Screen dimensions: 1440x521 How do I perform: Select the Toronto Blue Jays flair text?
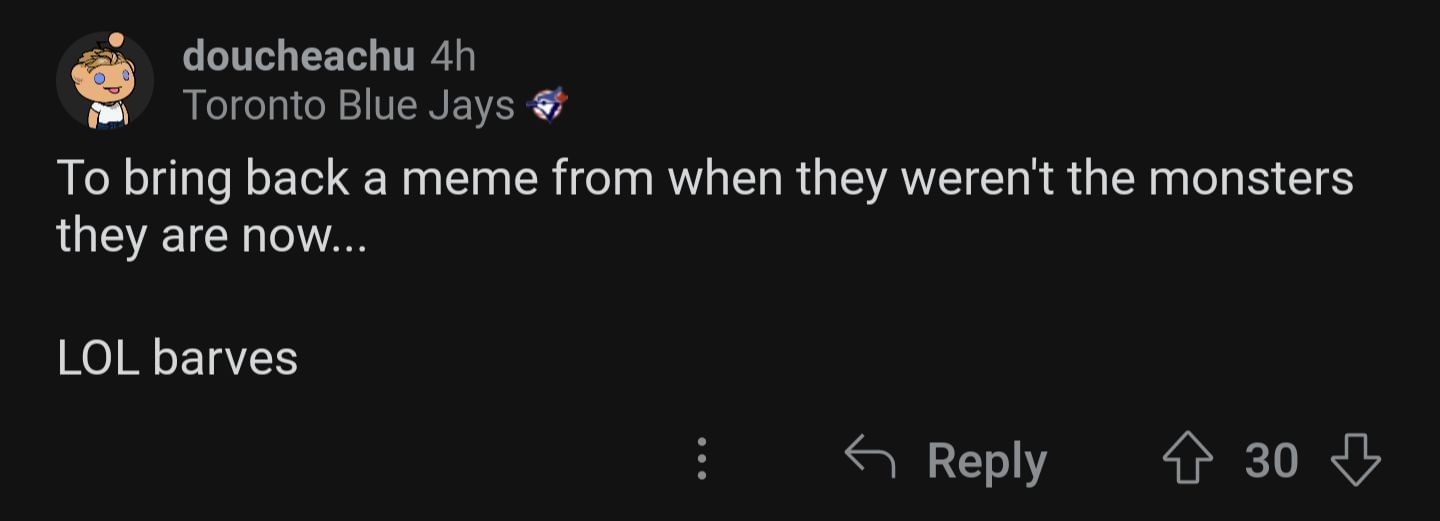click(348, 105)
